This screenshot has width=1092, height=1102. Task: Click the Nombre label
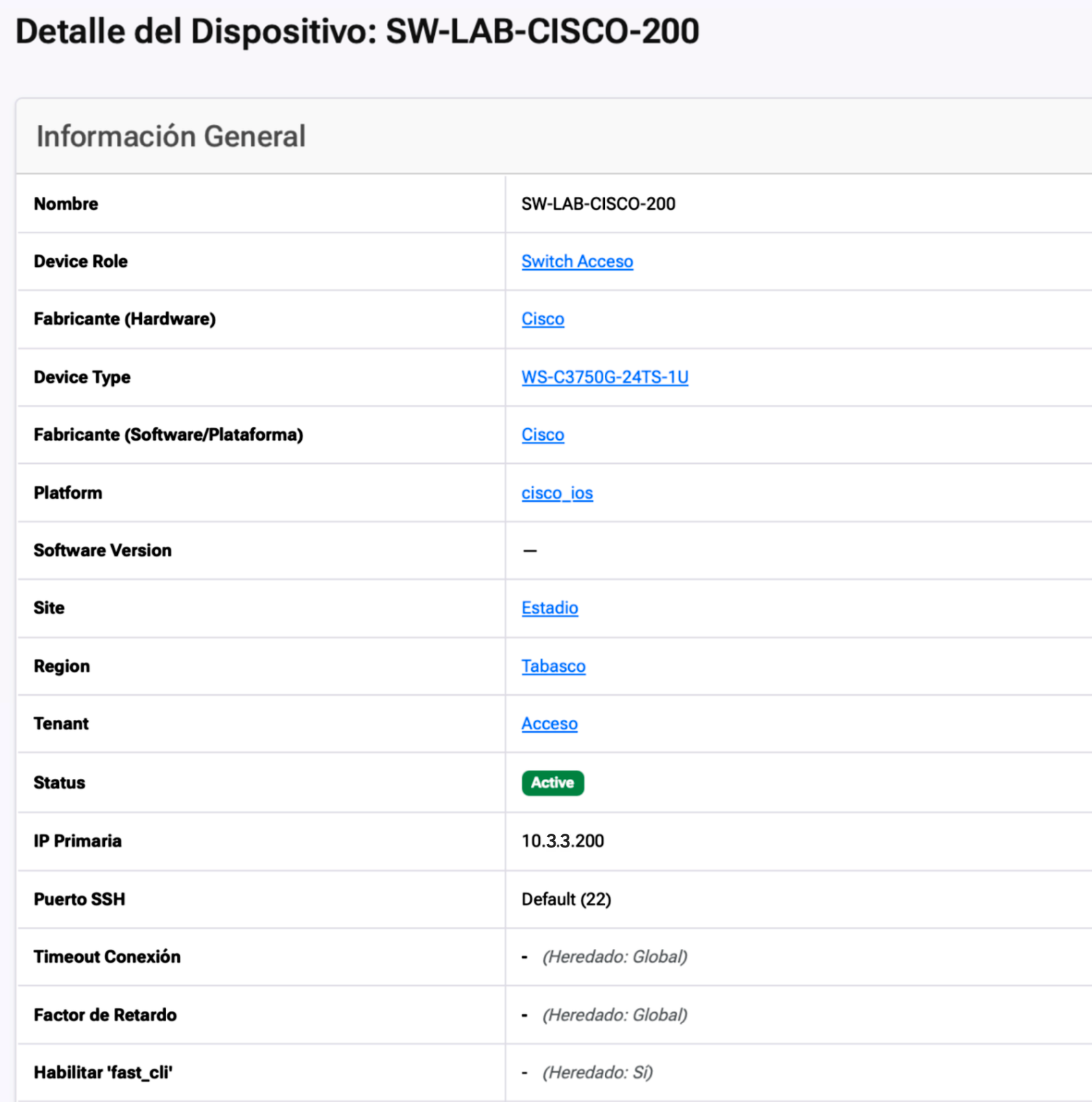click(x=66, y=204)
